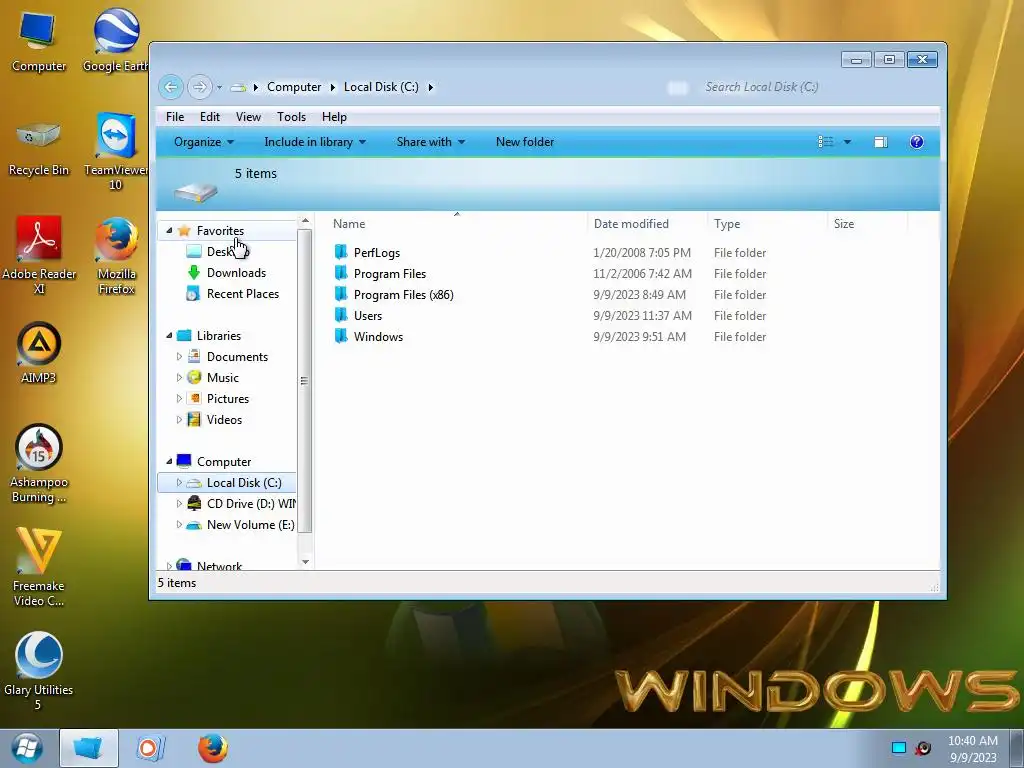Select the Recycle Bin icon

click(x=39, y=146)
